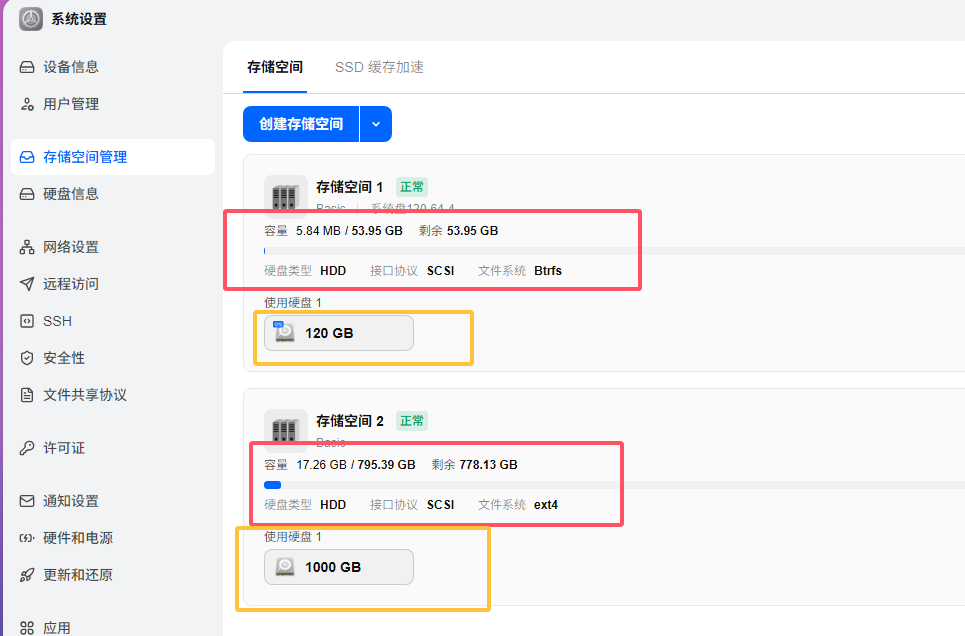
Task: Click the Normal (正常) status badge of Storage Pool 2
Action: [x=412, y=421]
